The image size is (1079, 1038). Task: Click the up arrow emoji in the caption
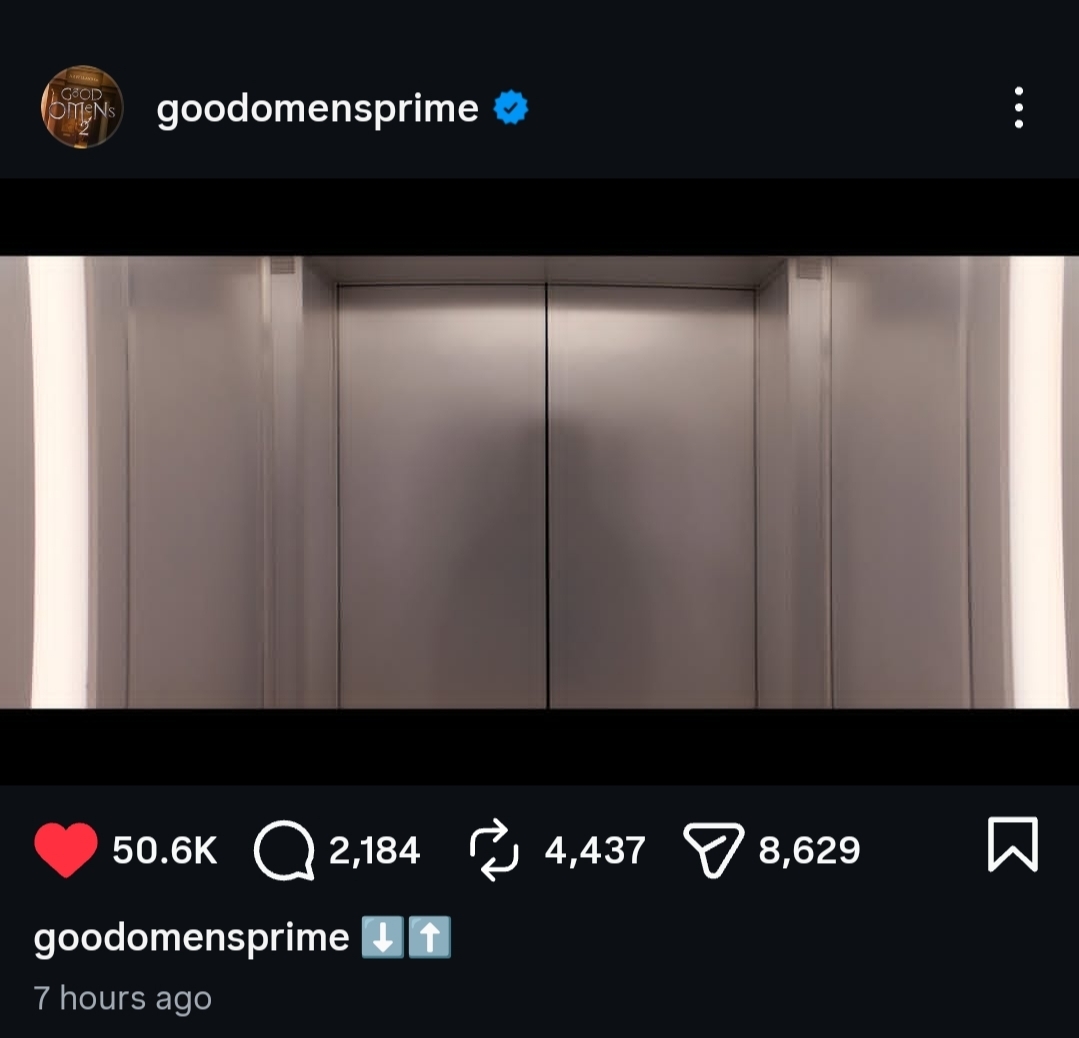(430, 938)
